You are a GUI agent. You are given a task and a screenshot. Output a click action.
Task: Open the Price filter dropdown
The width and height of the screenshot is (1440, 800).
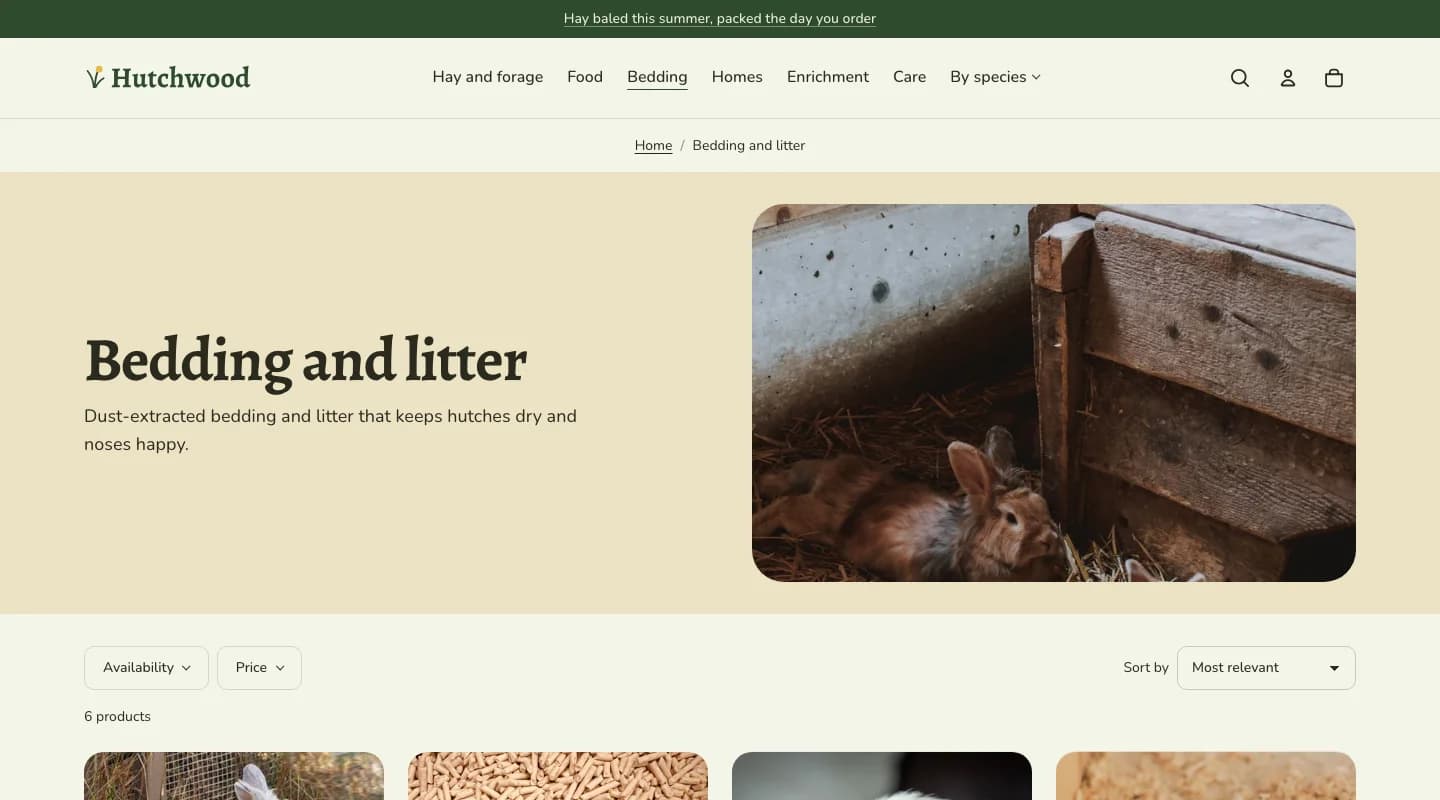(259, 668)
